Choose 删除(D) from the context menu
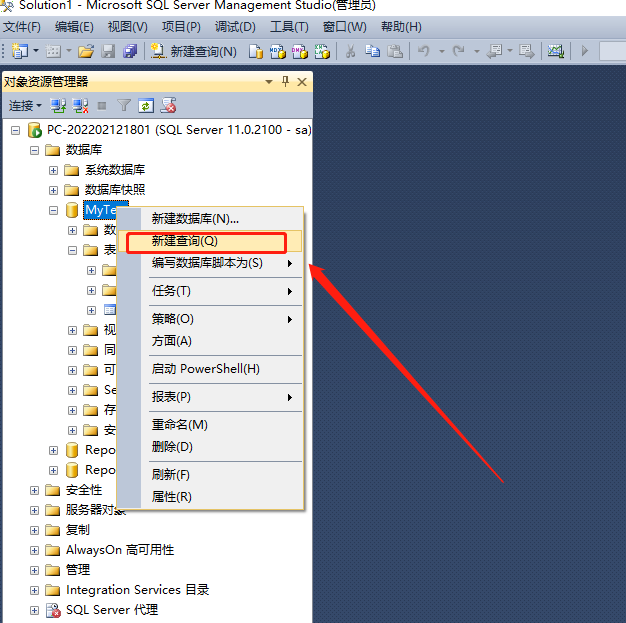626x623 pixels. click(210, 447)
